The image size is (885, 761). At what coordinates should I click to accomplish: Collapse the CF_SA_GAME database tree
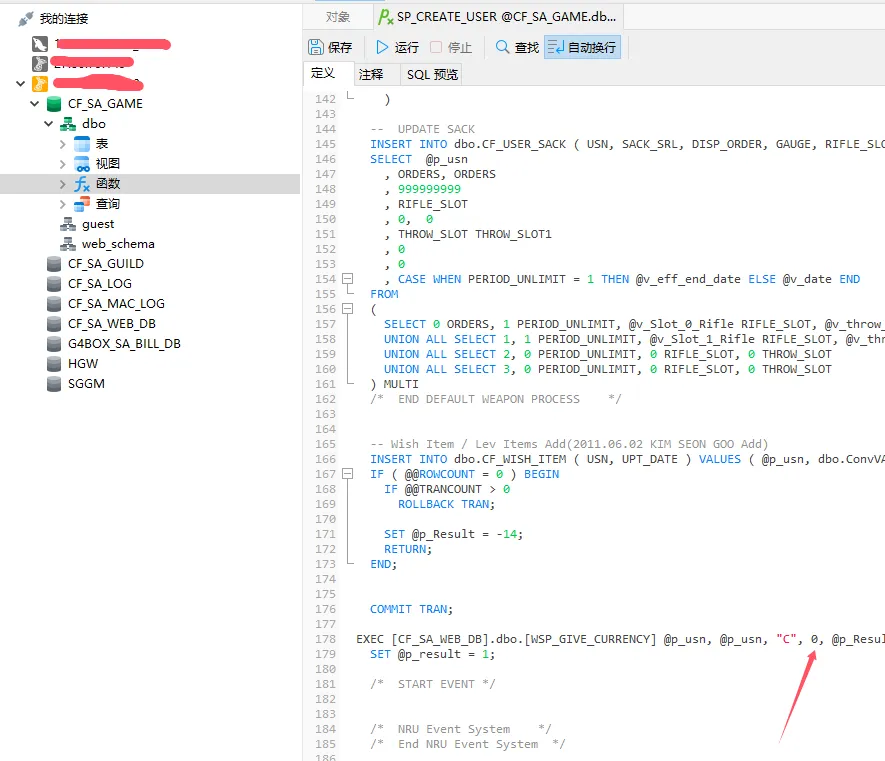[35, 104]
